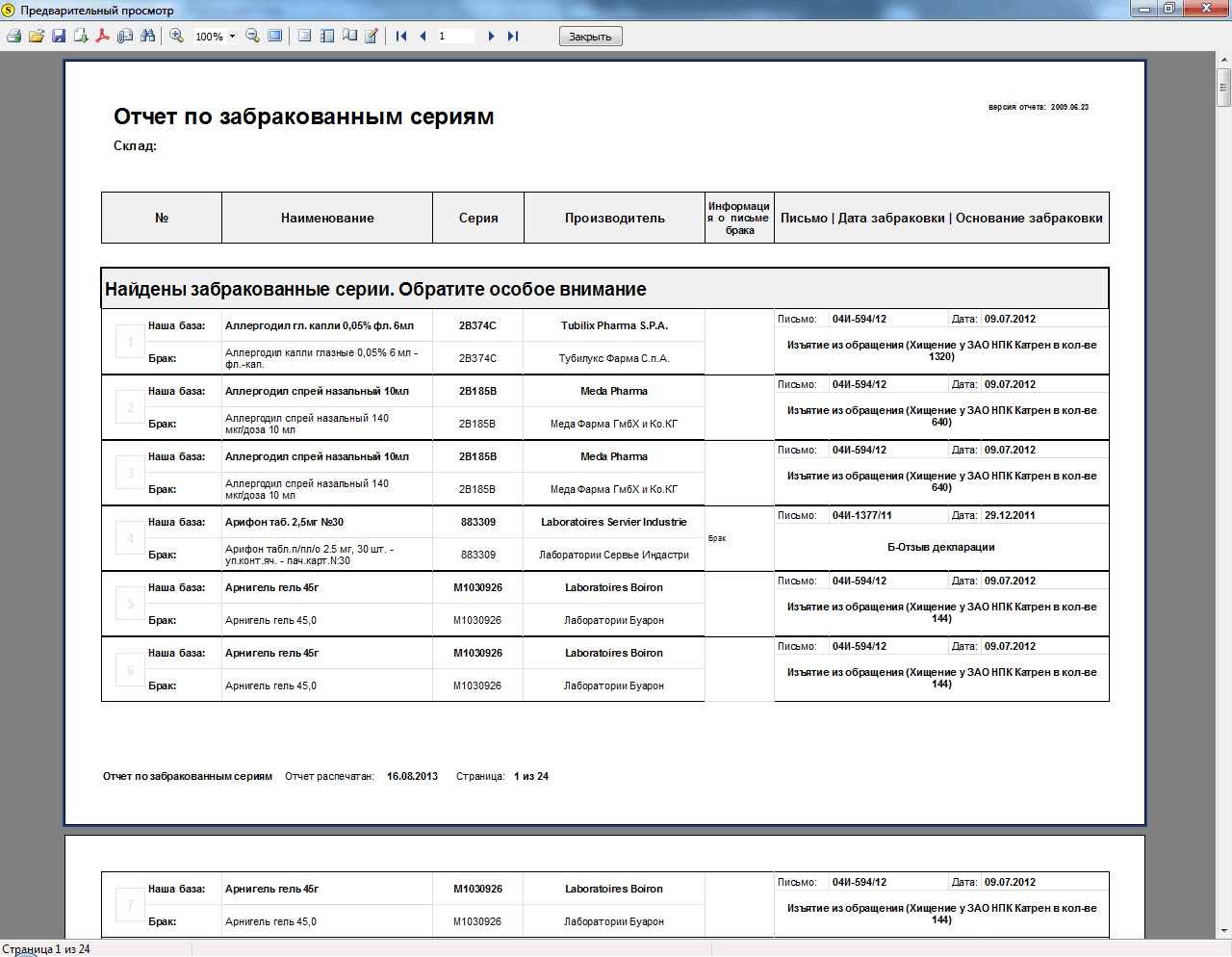The height and width of the screenshot is (957, 1232).
Task: Click the scrollbar down arrow
Action: pyautogui.click(x=1224, y=932)
